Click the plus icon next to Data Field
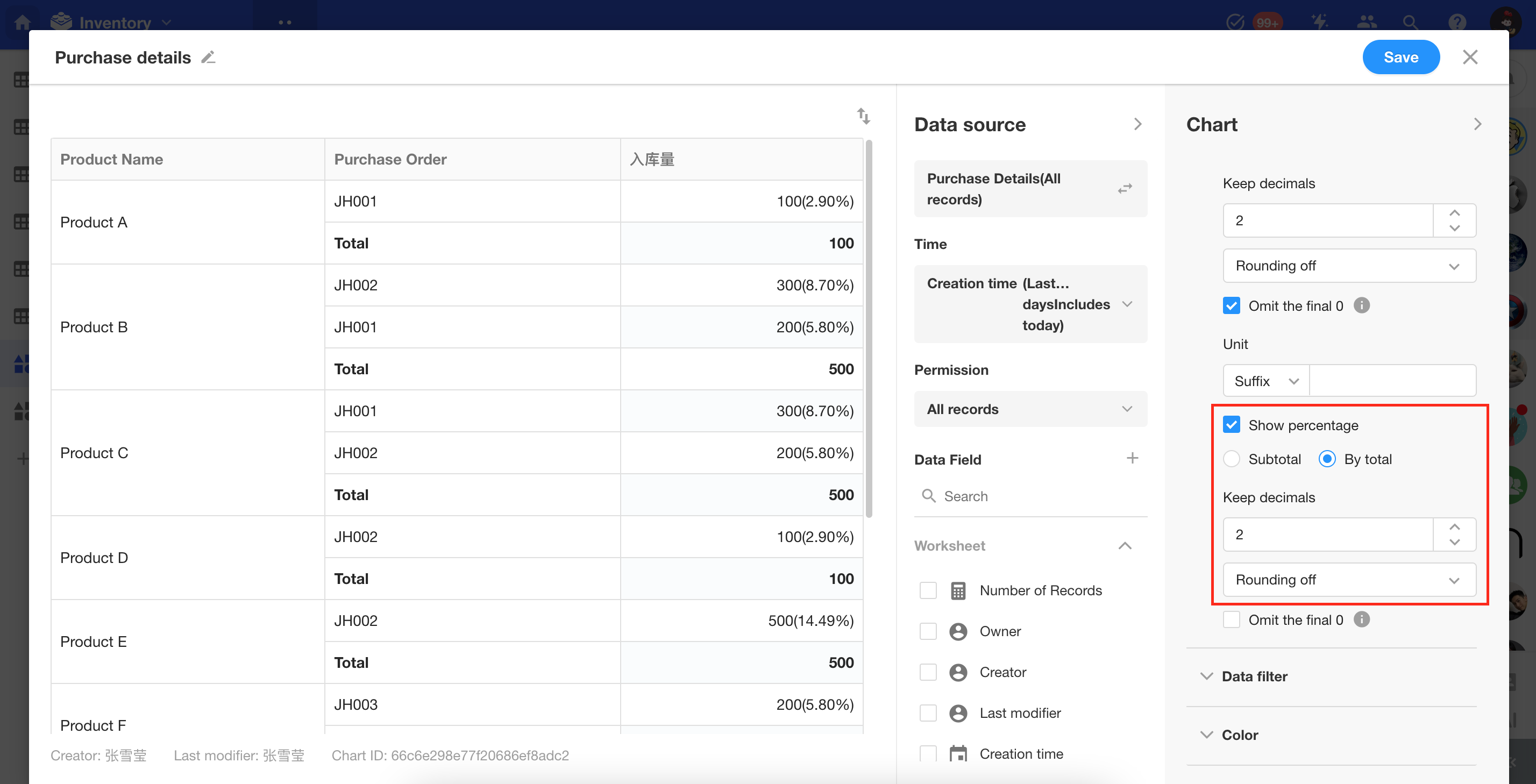This screenshot has height=784, width=1536. tap(1132, 458)
